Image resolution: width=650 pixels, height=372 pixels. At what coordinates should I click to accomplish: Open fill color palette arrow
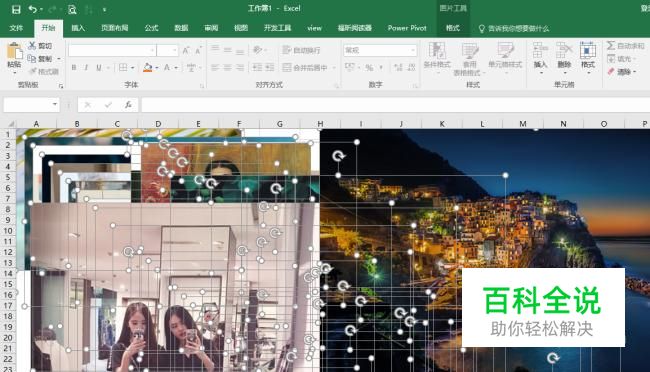(157, 68)
